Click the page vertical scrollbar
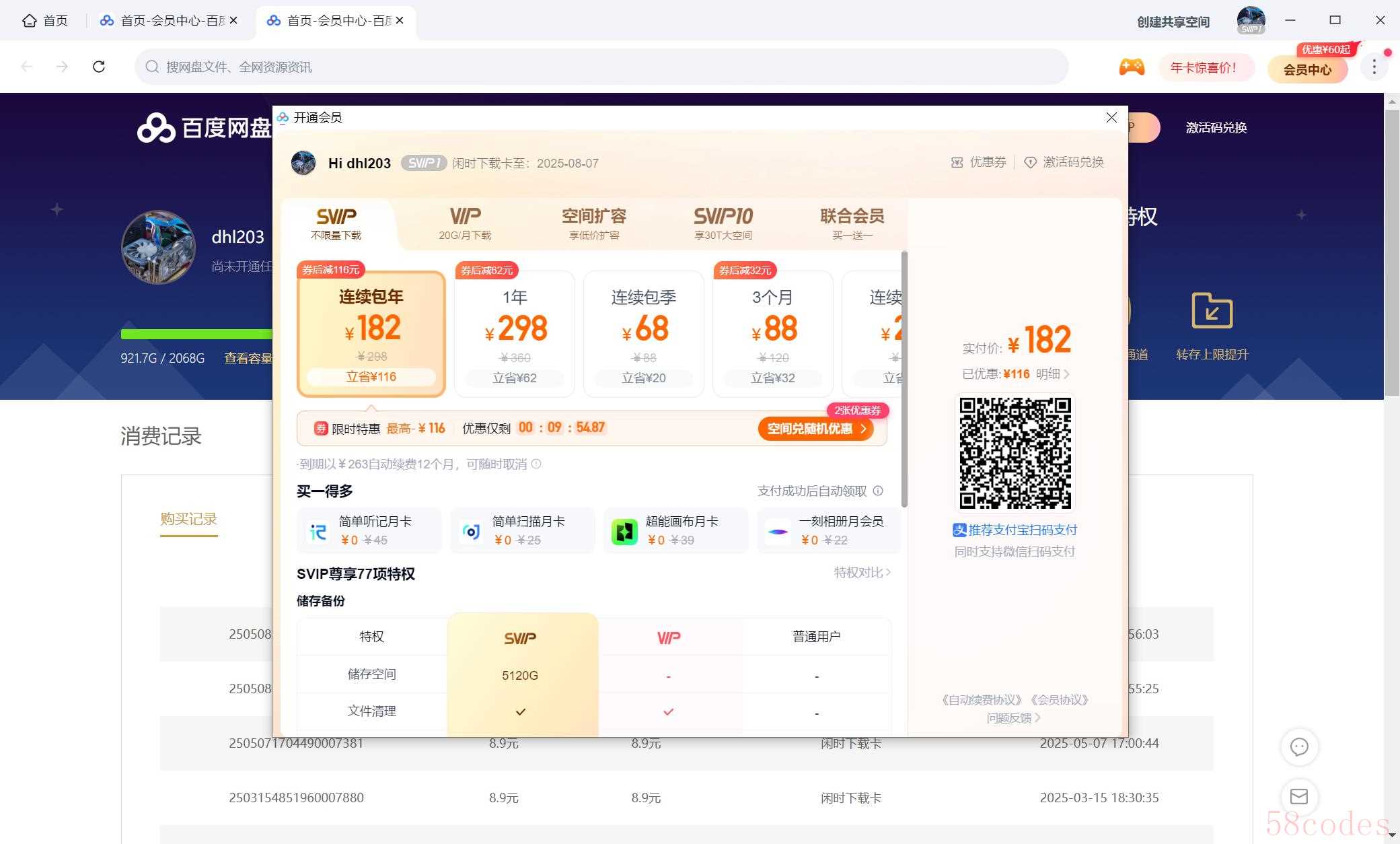 [1392, 253]
